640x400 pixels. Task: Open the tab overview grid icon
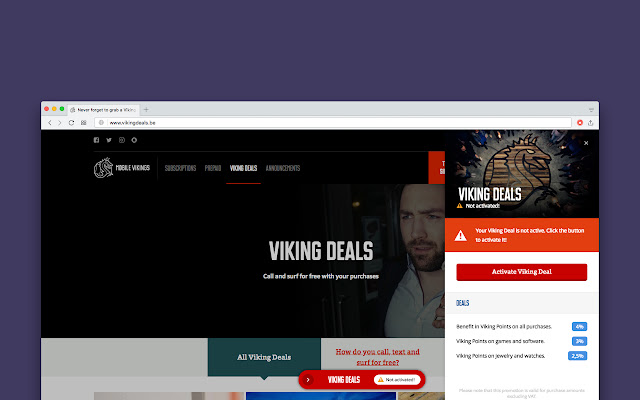(x=84, y=122)
